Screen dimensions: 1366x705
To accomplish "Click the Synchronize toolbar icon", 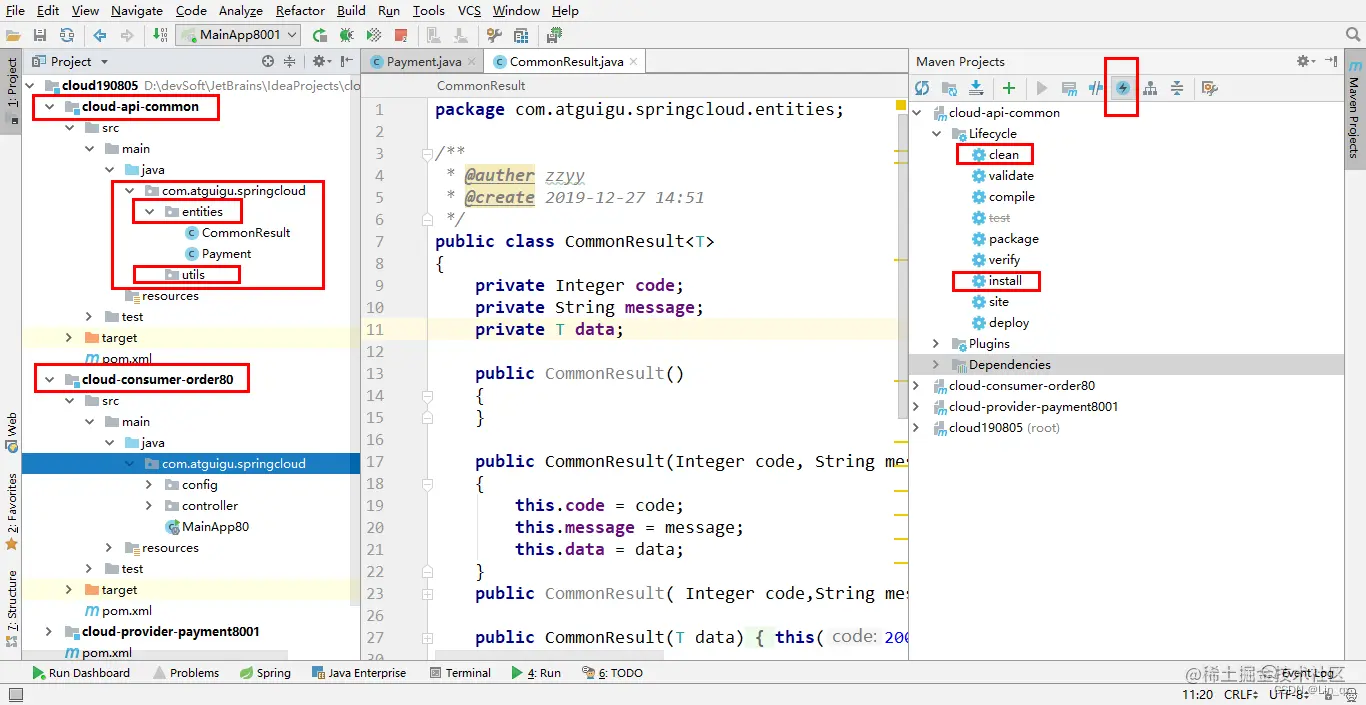I will coord(67,35).
